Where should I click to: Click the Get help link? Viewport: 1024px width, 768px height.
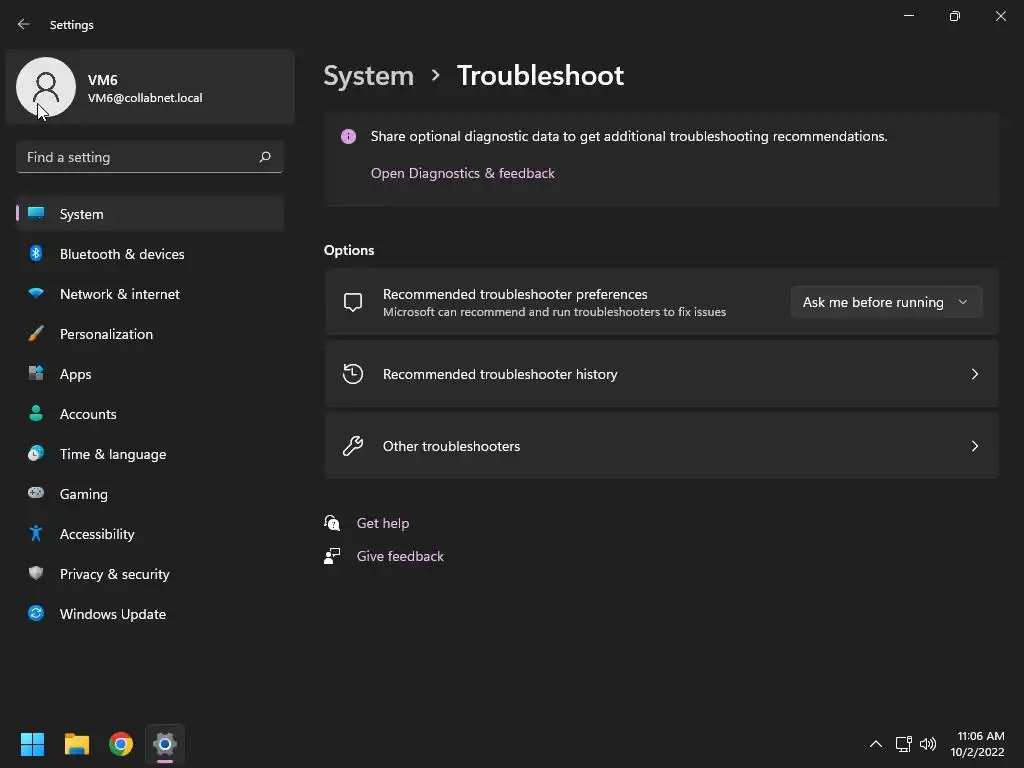tap(383, 523)
